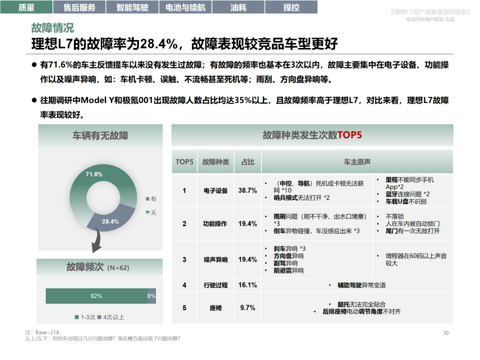This screenshot has width=480, height=360.
Task: Click the 后排座椅电动调节角度不对齐 text
Action: [361, 312]
